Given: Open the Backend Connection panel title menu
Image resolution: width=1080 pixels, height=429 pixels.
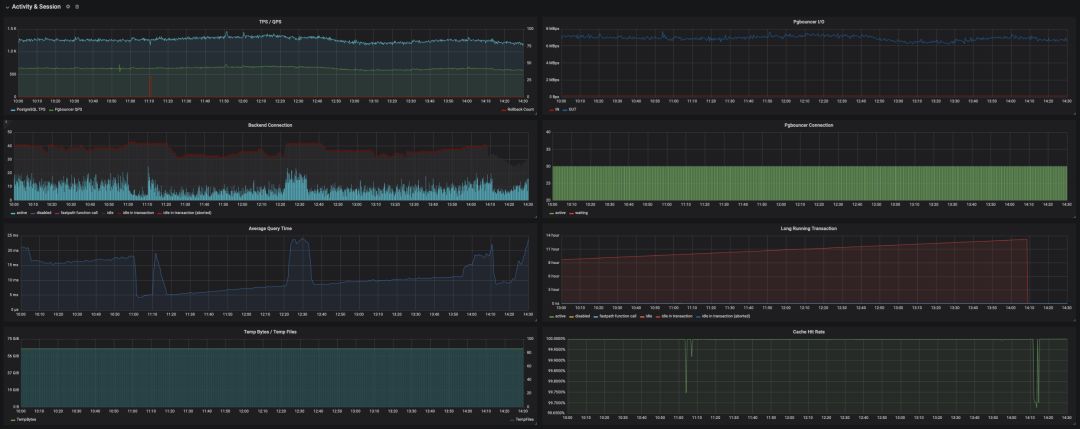Looking at the screenshot, I should 270,125.
